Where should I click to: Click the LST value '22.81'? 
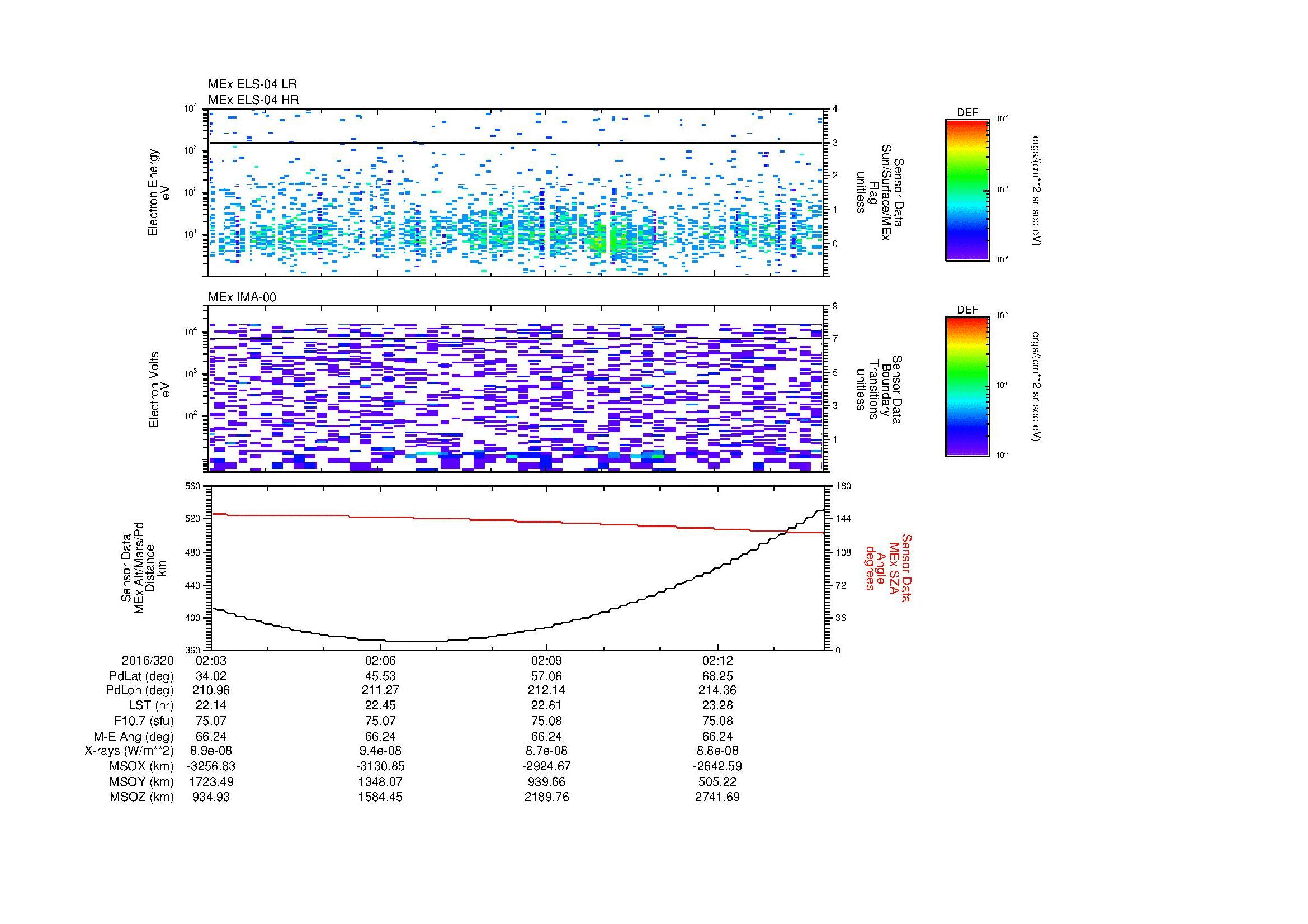[547, 706]
